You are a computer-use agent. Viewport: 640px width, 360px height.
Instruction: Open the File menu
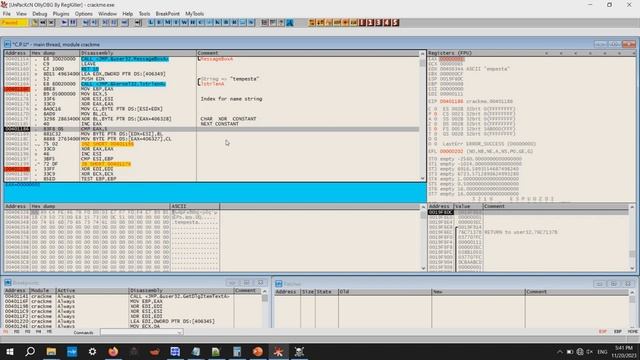coord(7,13)
